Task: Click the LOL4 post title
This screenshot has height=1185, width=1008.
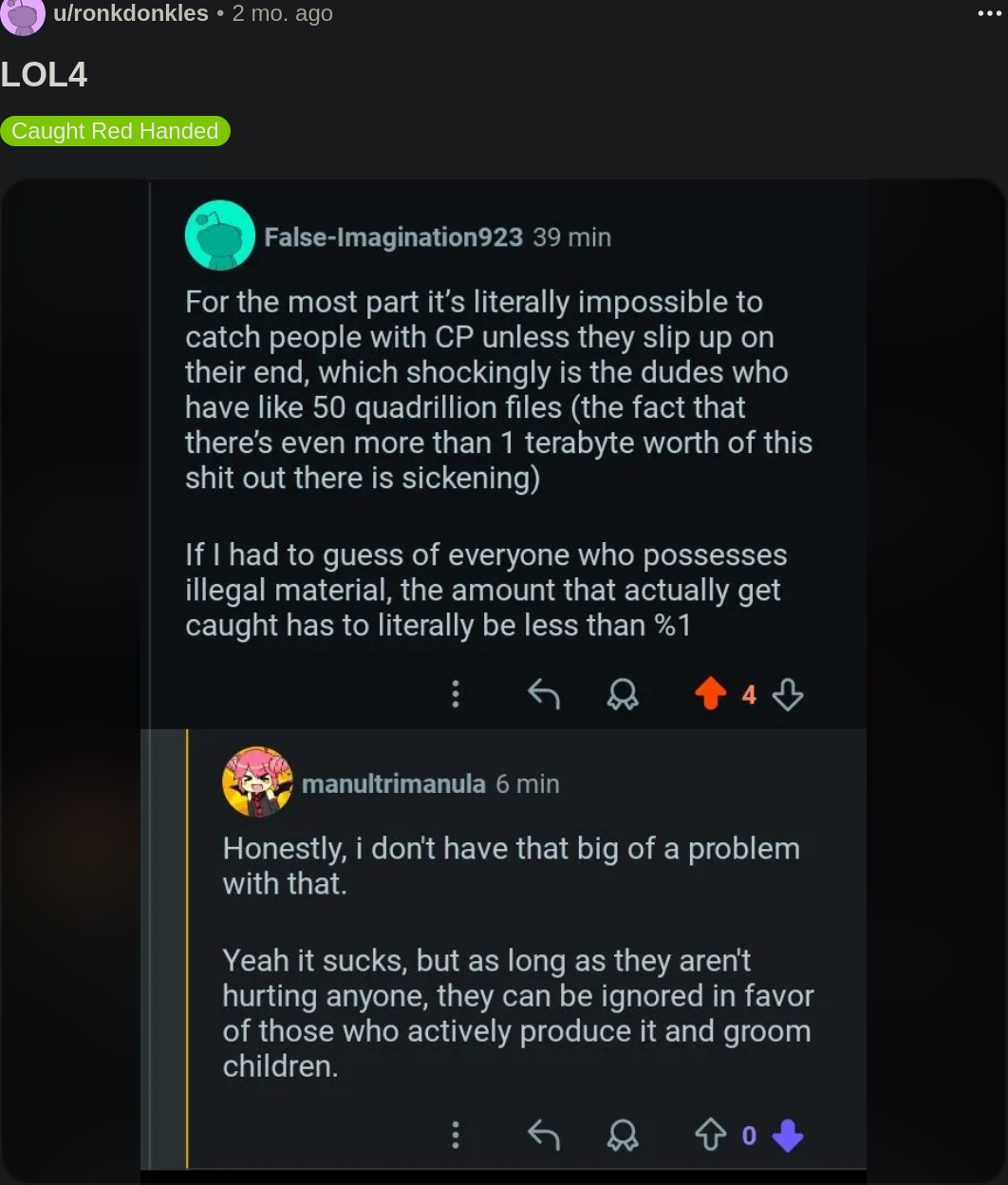Action: [x=45, y=75]
